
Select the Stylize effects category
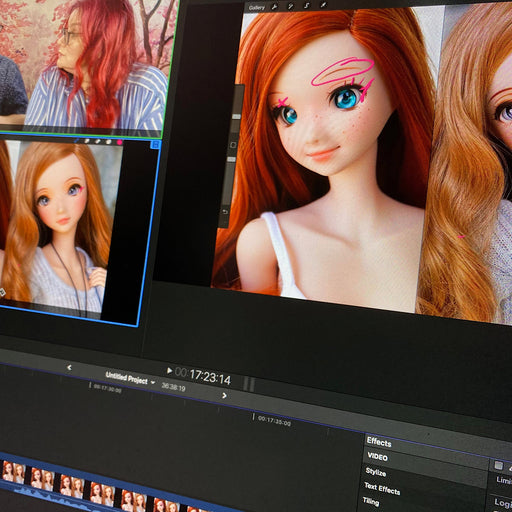(x=376, y=472)
